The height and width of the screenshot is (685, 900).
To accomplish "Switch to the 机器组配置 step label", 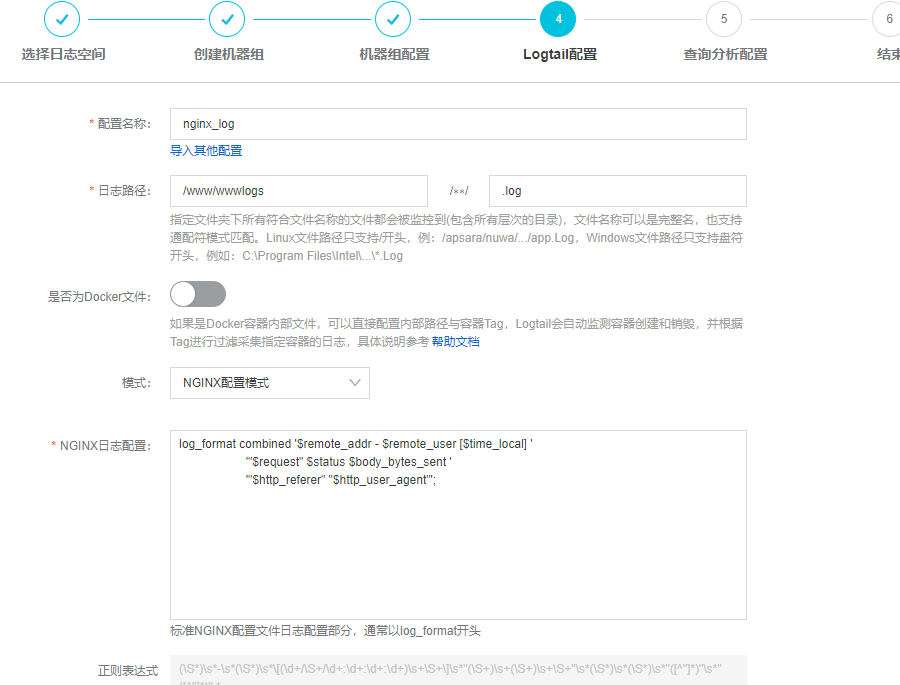I will click(394, 54).
